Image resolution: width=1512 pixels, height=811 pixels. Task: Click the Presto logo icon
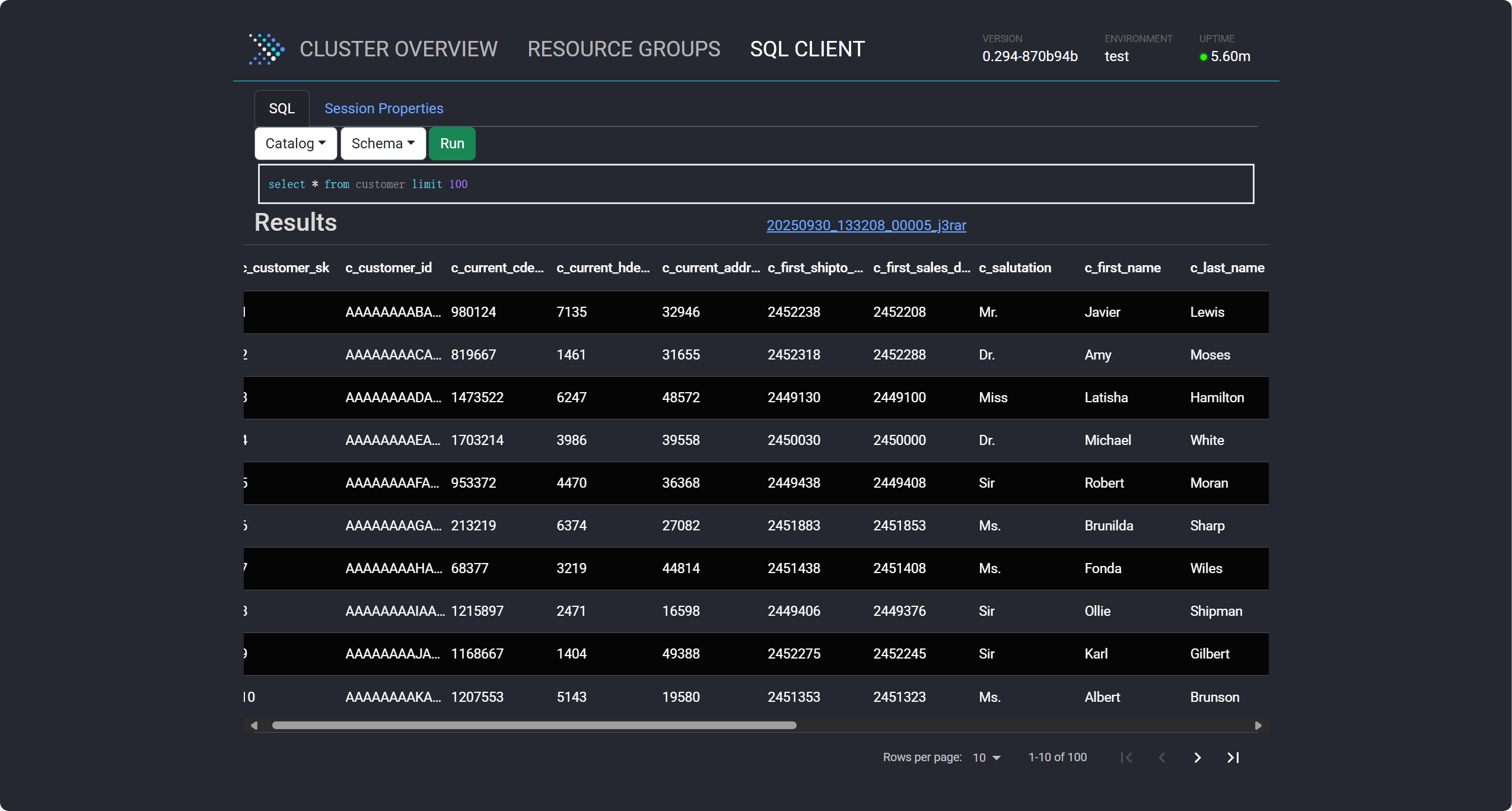[x=266, y=49]
